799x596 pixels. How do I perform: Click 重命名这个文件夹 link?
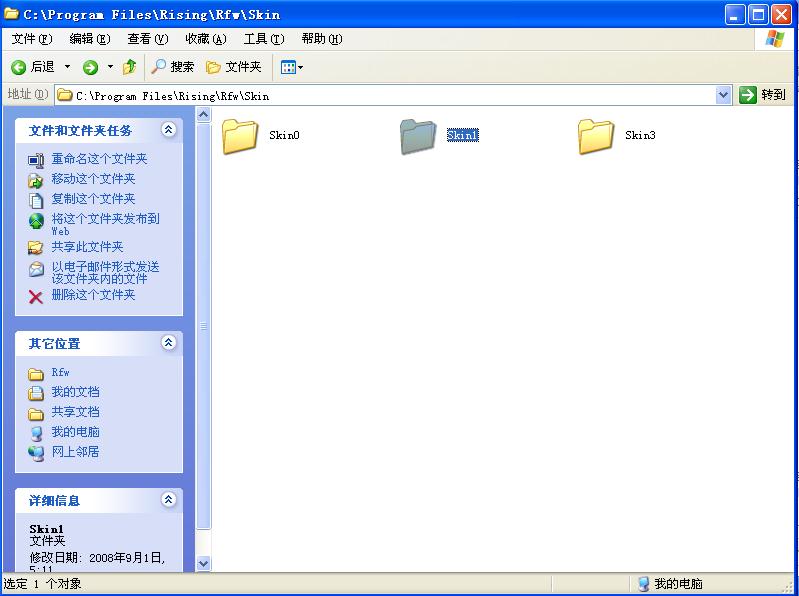[99, 159]
